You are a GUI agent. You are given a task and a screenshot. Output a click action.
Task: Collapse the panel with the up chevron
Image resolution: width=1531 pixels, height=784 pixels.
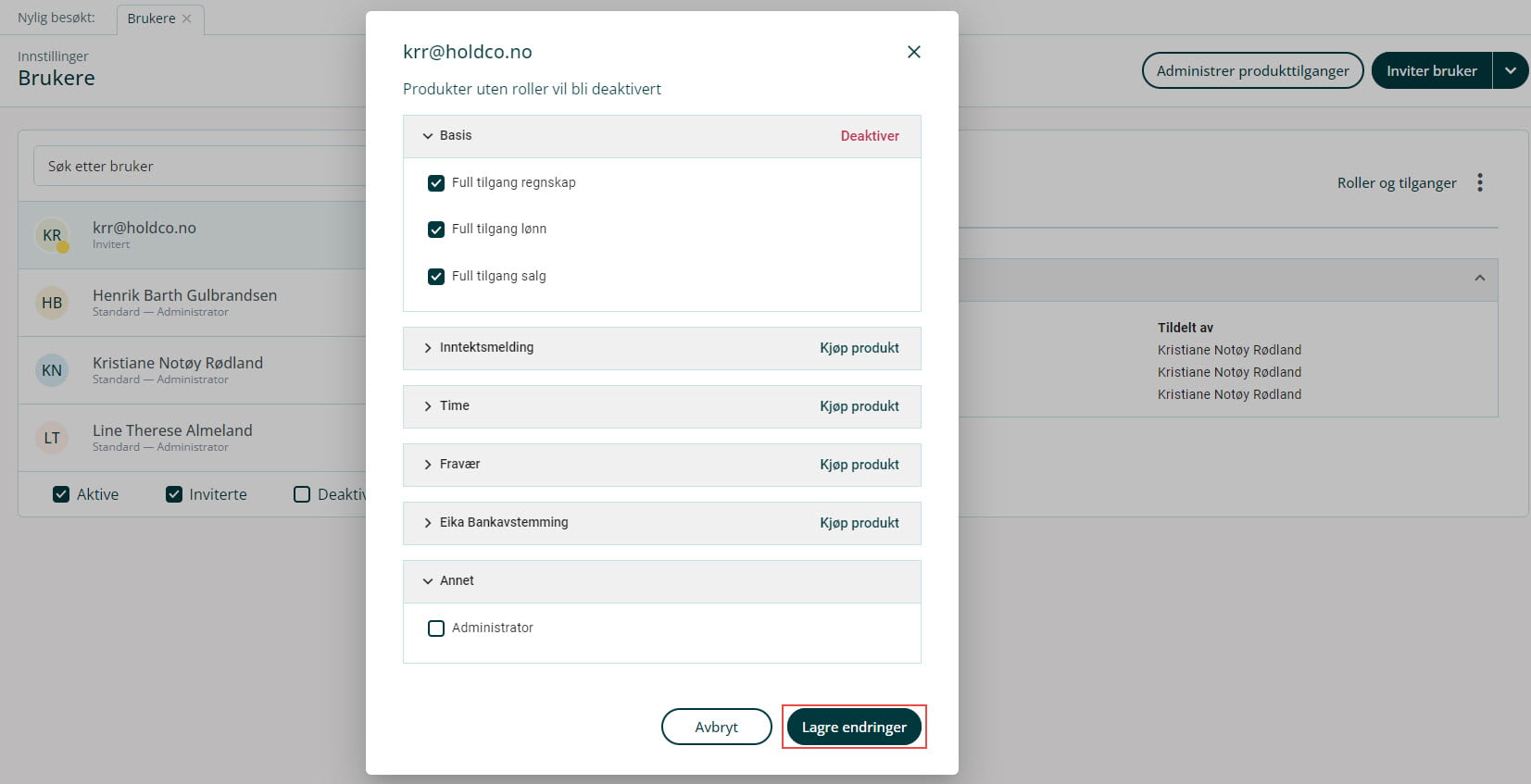tap(1479, 279)
